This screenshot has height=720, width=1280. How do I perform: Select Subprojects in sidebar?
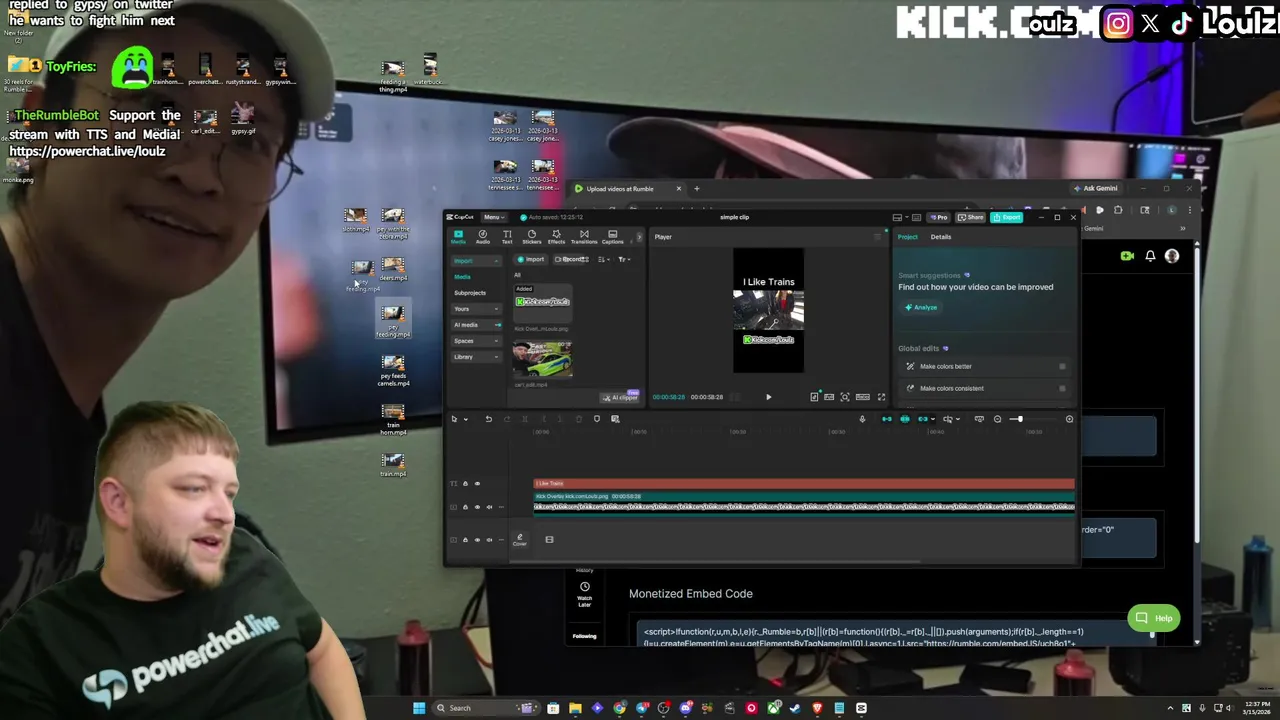(470, 293)
